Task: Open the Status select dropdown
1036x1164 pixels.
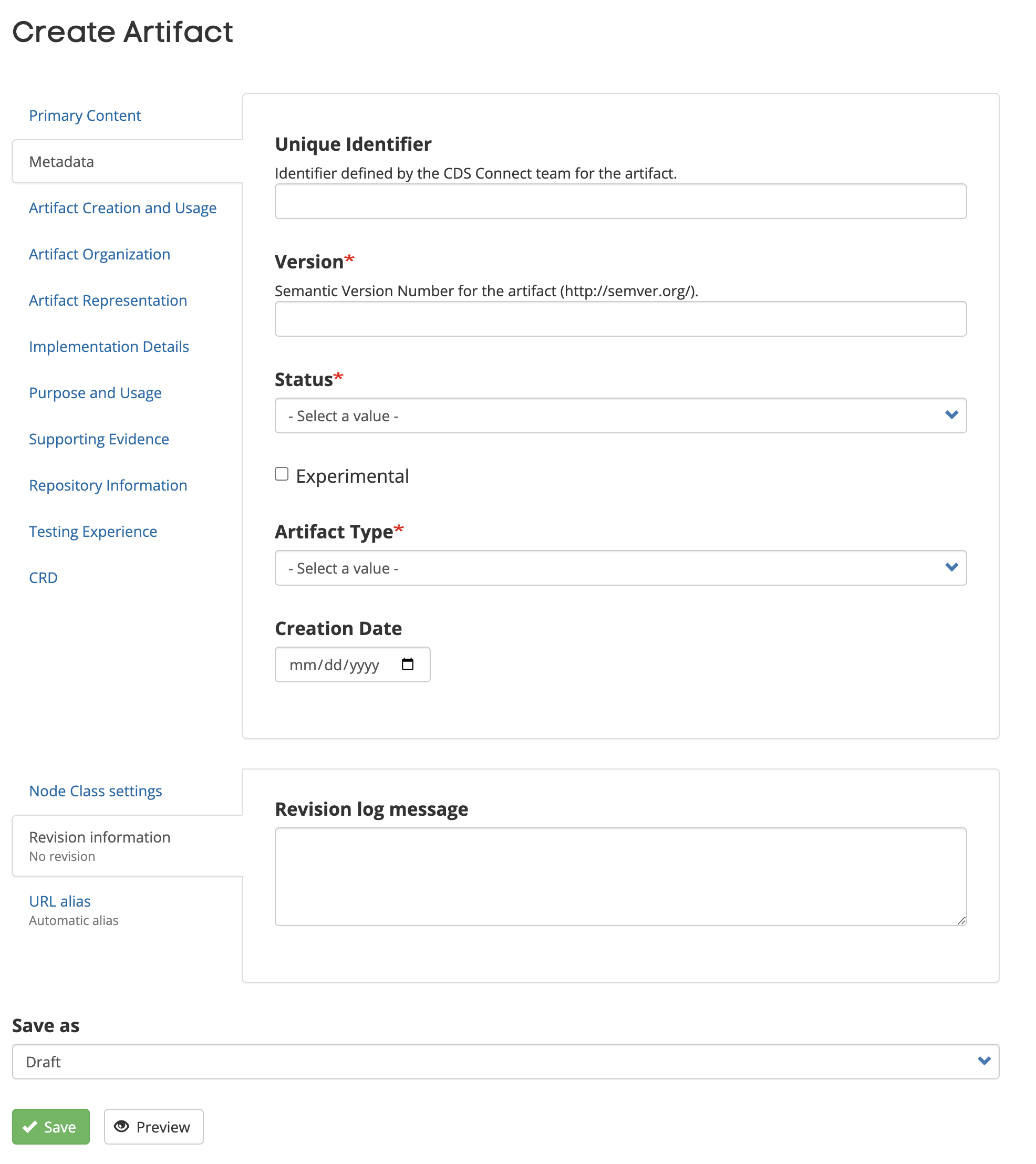Action: (620, 415)
